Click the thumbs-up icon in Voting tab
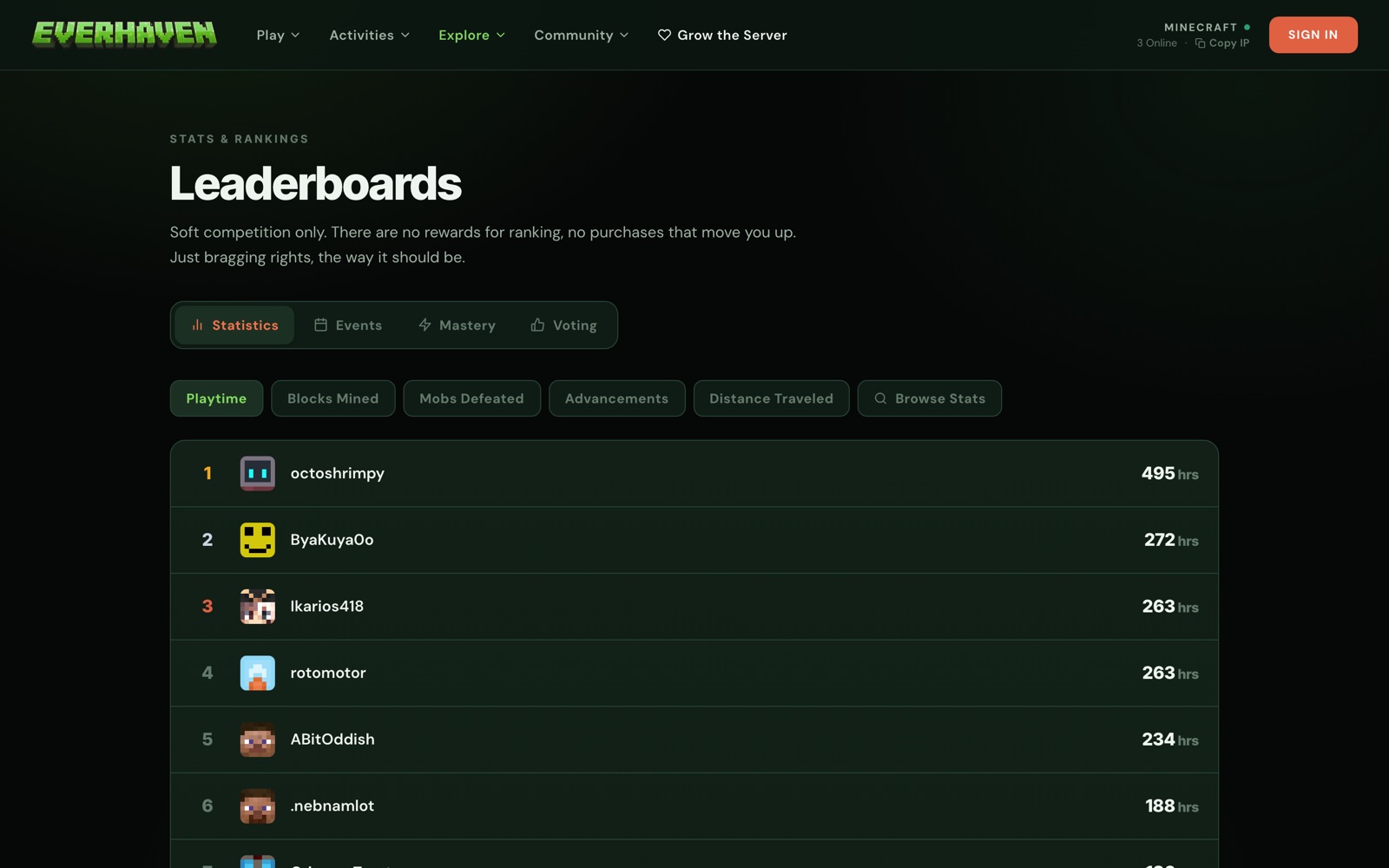The image size is (1389, 868). pos(537,325)
